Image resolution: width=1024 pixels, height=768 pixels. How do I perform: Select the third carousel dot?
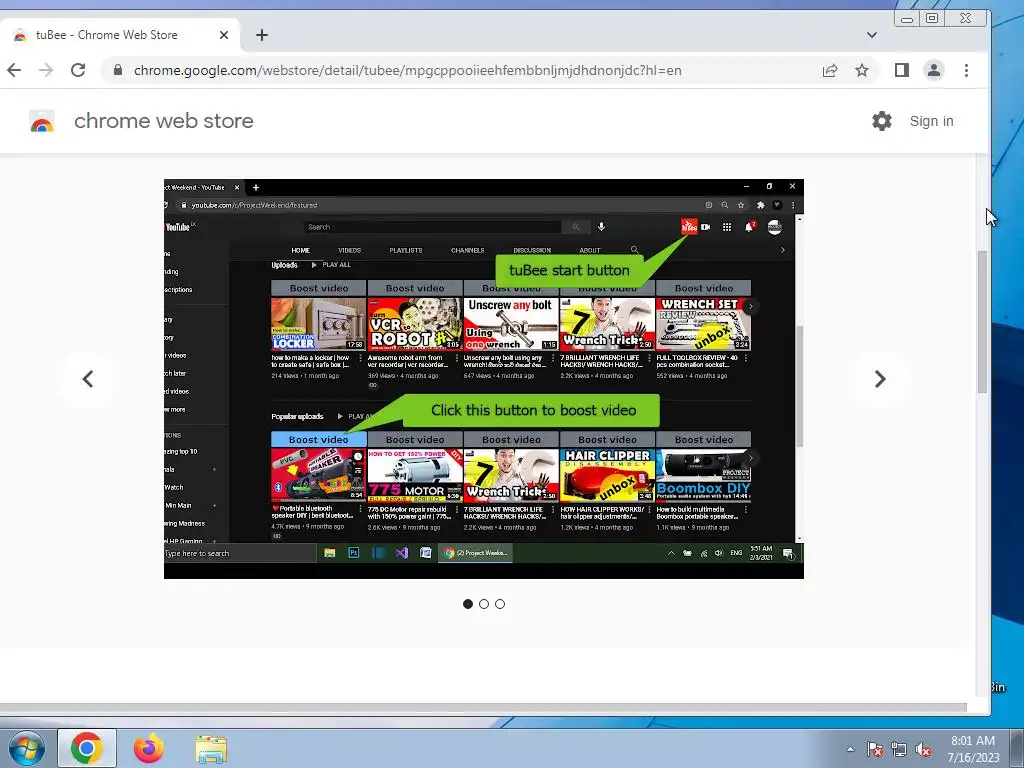tap(500, 604)
